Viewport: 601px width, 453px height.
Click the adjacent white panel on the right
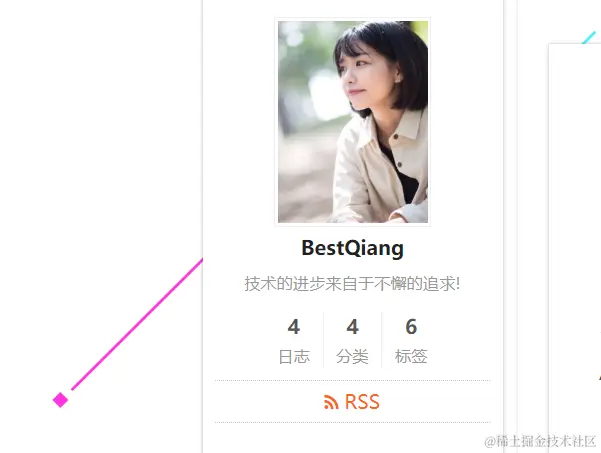[x=575, y=248]
